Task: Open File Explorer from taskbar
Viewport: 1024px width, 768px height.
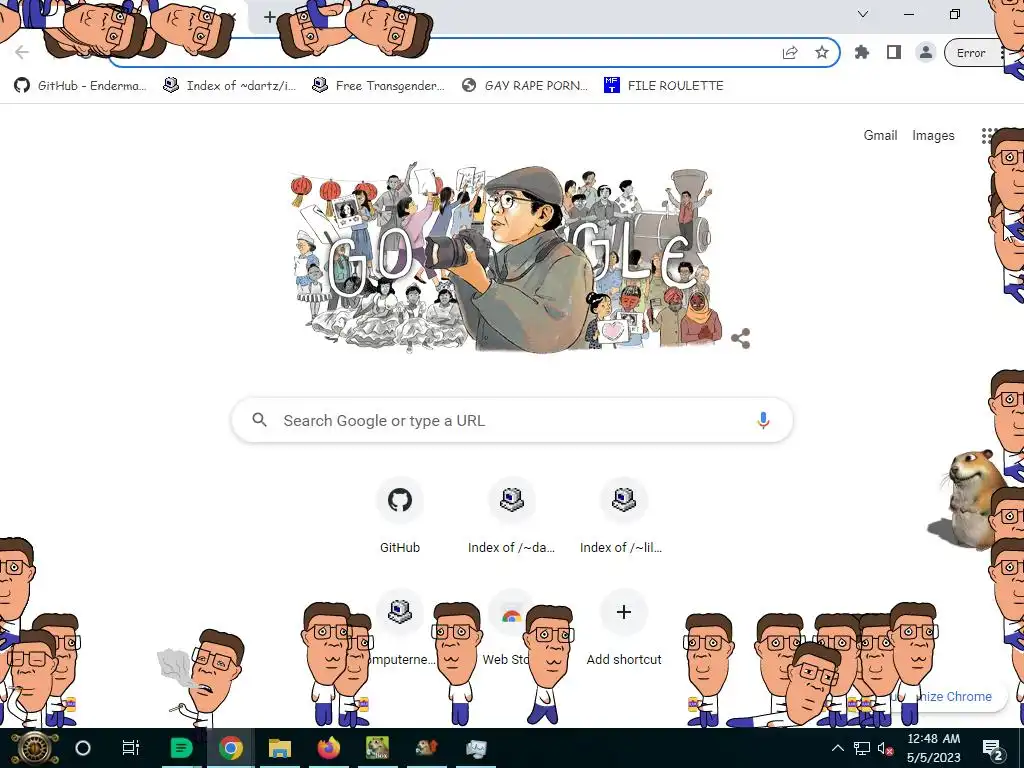Action: (x=280, y=748)
